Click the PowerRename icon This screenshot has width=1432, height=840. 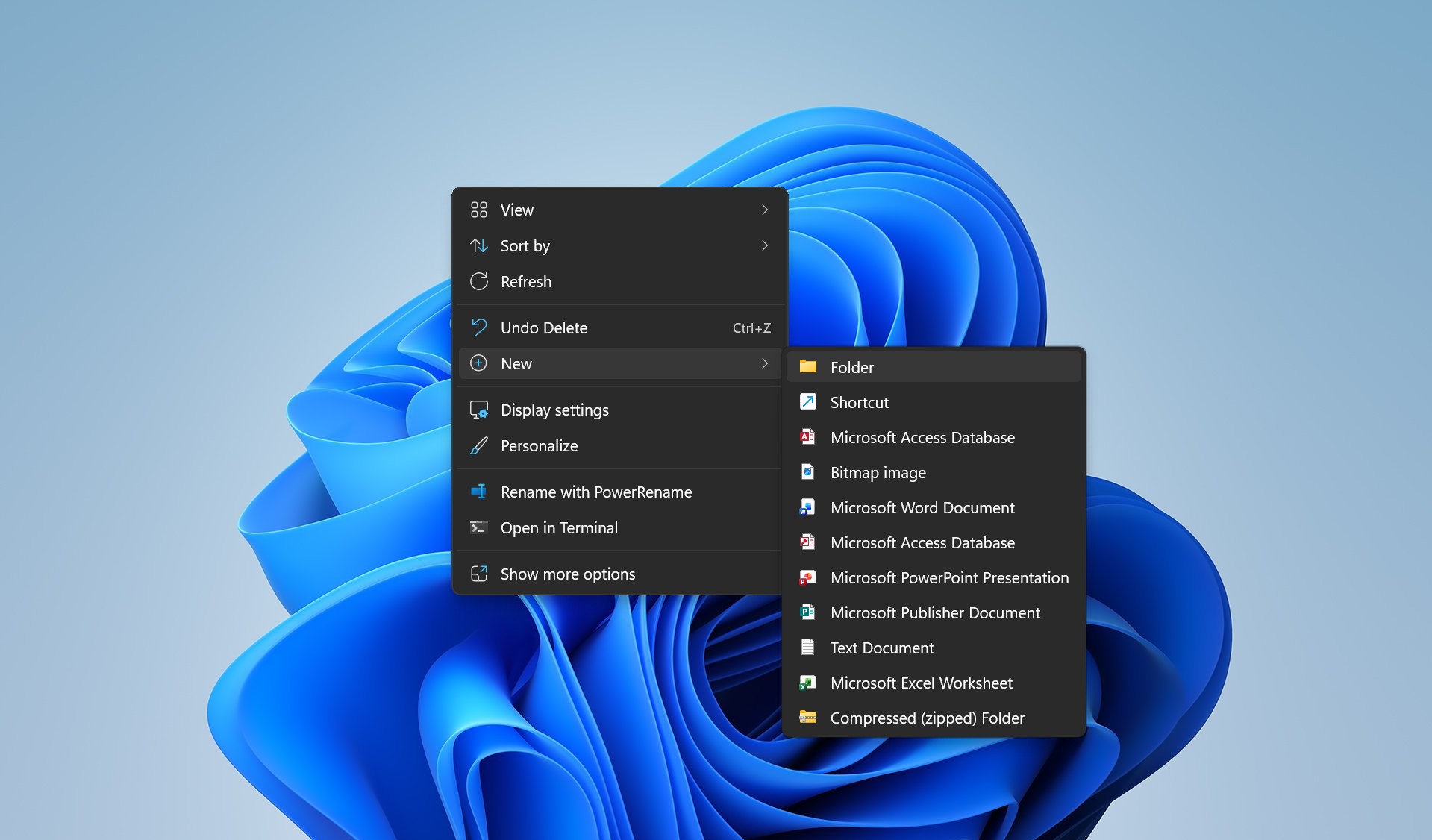click(479, 492)
